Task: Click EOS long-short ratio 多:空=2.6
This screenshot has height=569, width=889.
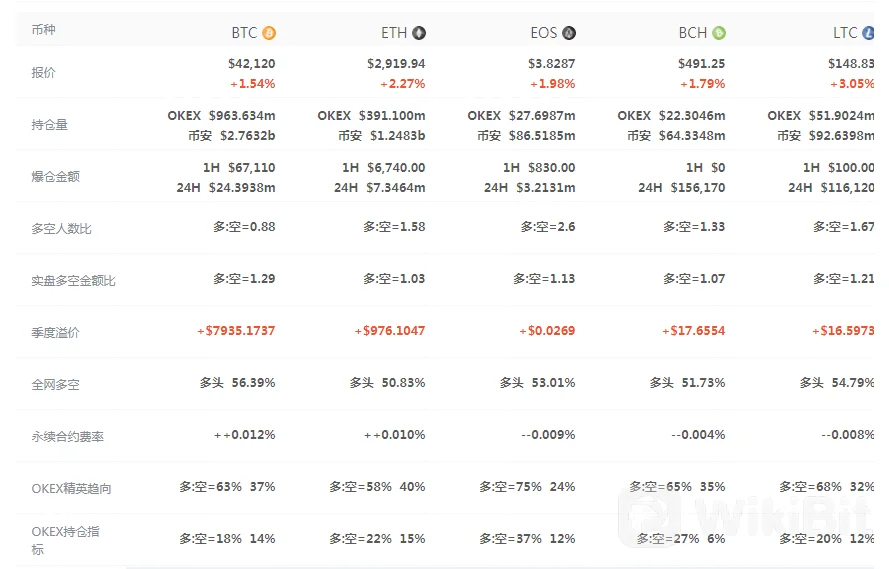Action: pos(547,227)
